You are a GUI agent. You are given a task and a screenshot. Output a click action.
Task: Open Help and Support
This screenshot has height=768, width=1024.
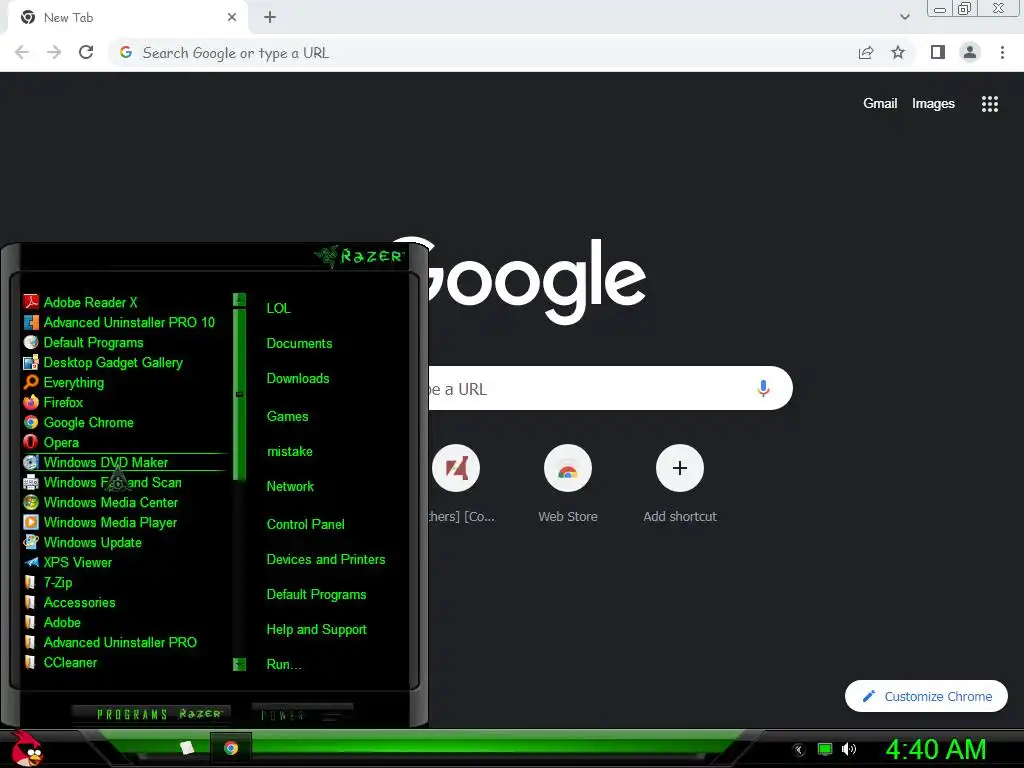click(316, 630)
